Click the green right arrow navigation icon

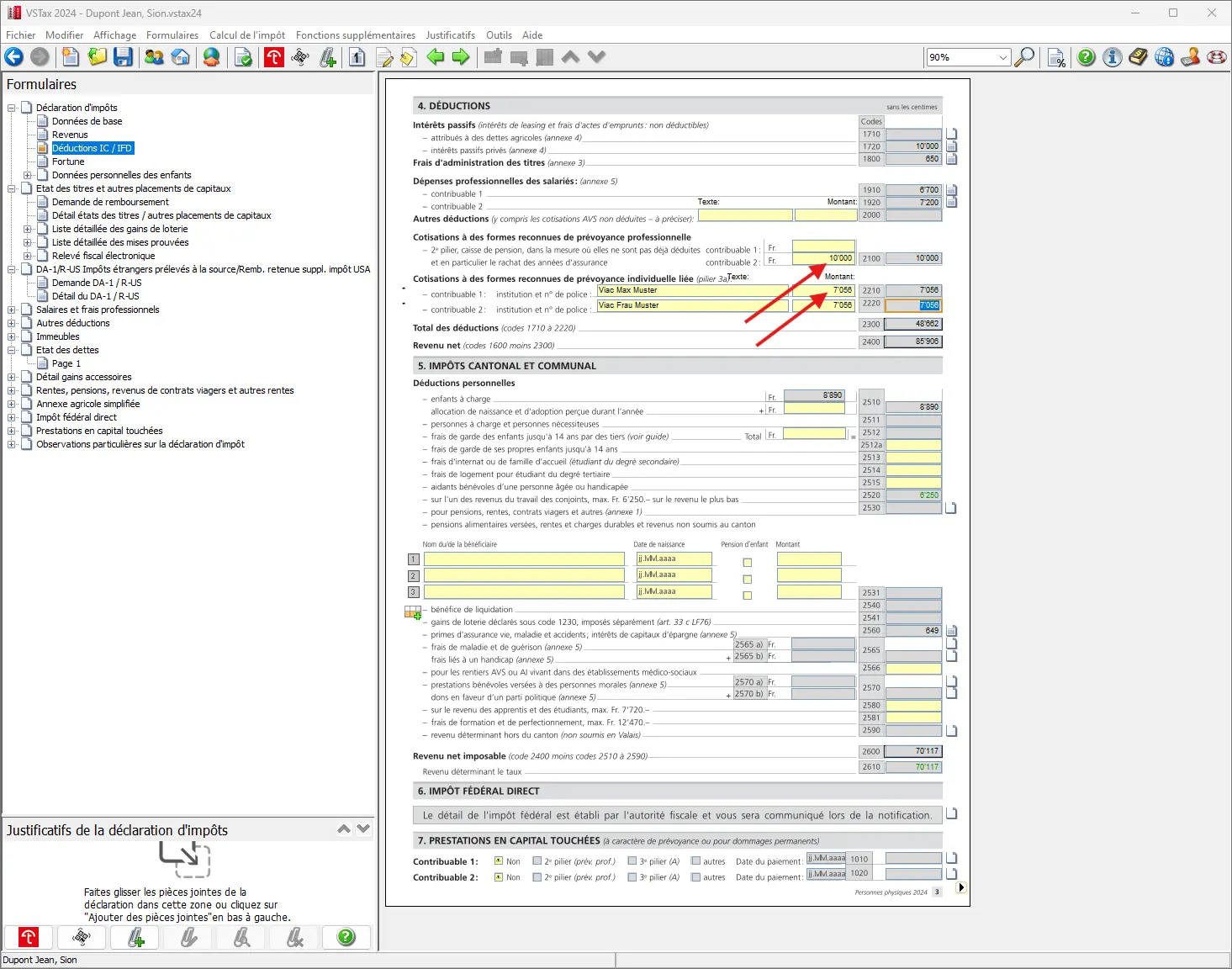(x=461, y=57)
